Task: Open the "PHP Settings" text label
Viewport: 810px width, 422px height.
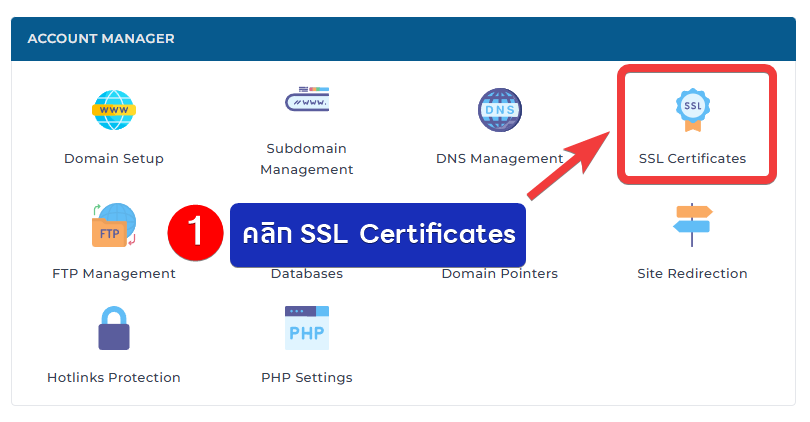Action: pos(306,377)
